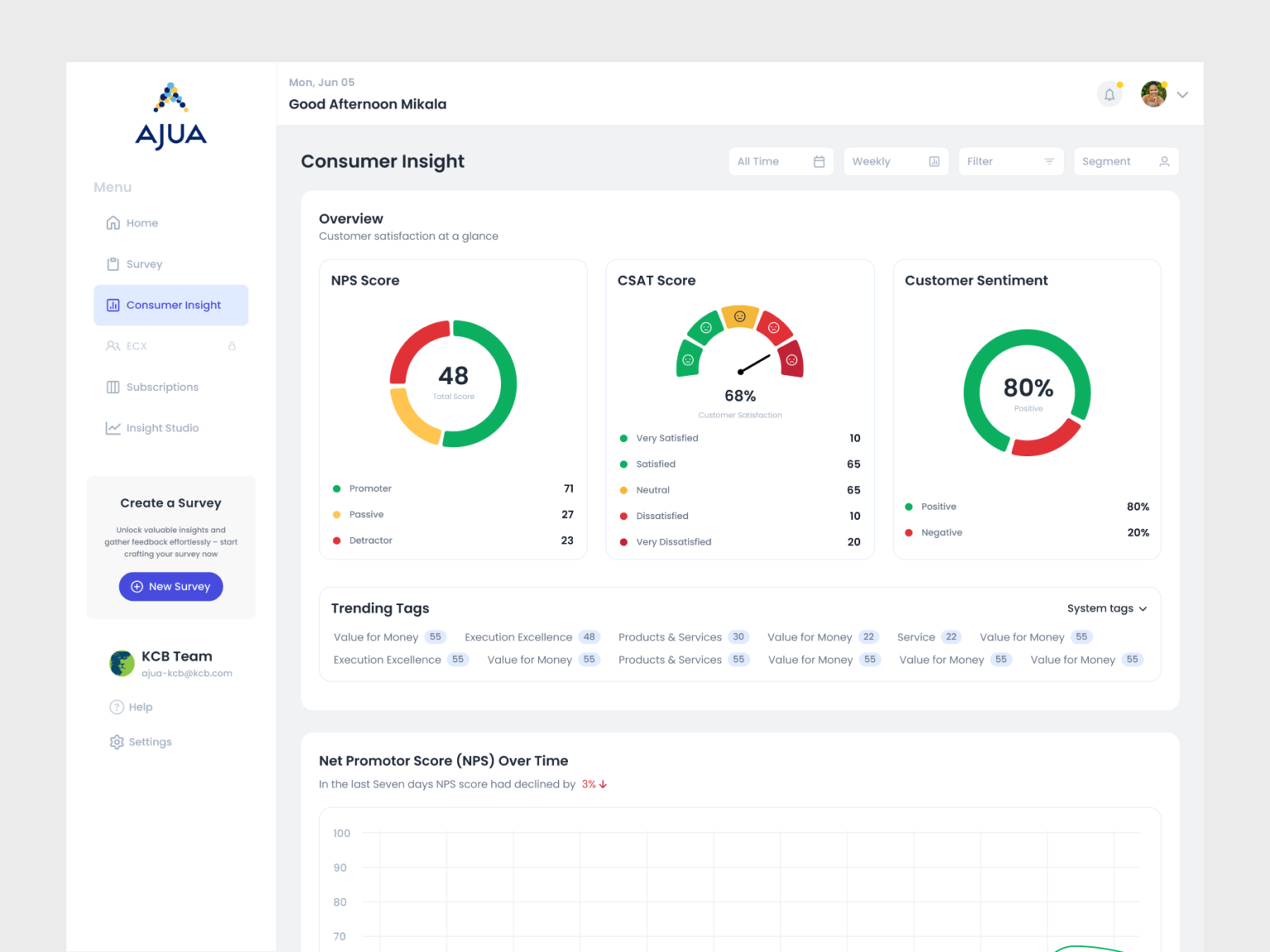Viewport: 1270px width, 952px height.
Task: Open Subscriptions from the sidebar
Action: click(x=161, y=387)
